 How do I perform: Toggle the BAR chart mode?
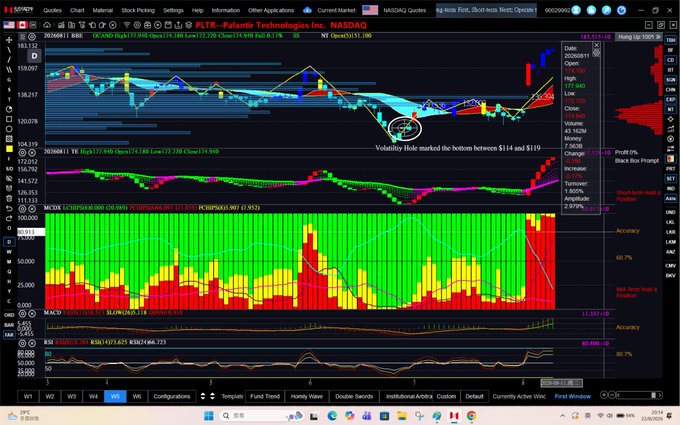(9, 325)
